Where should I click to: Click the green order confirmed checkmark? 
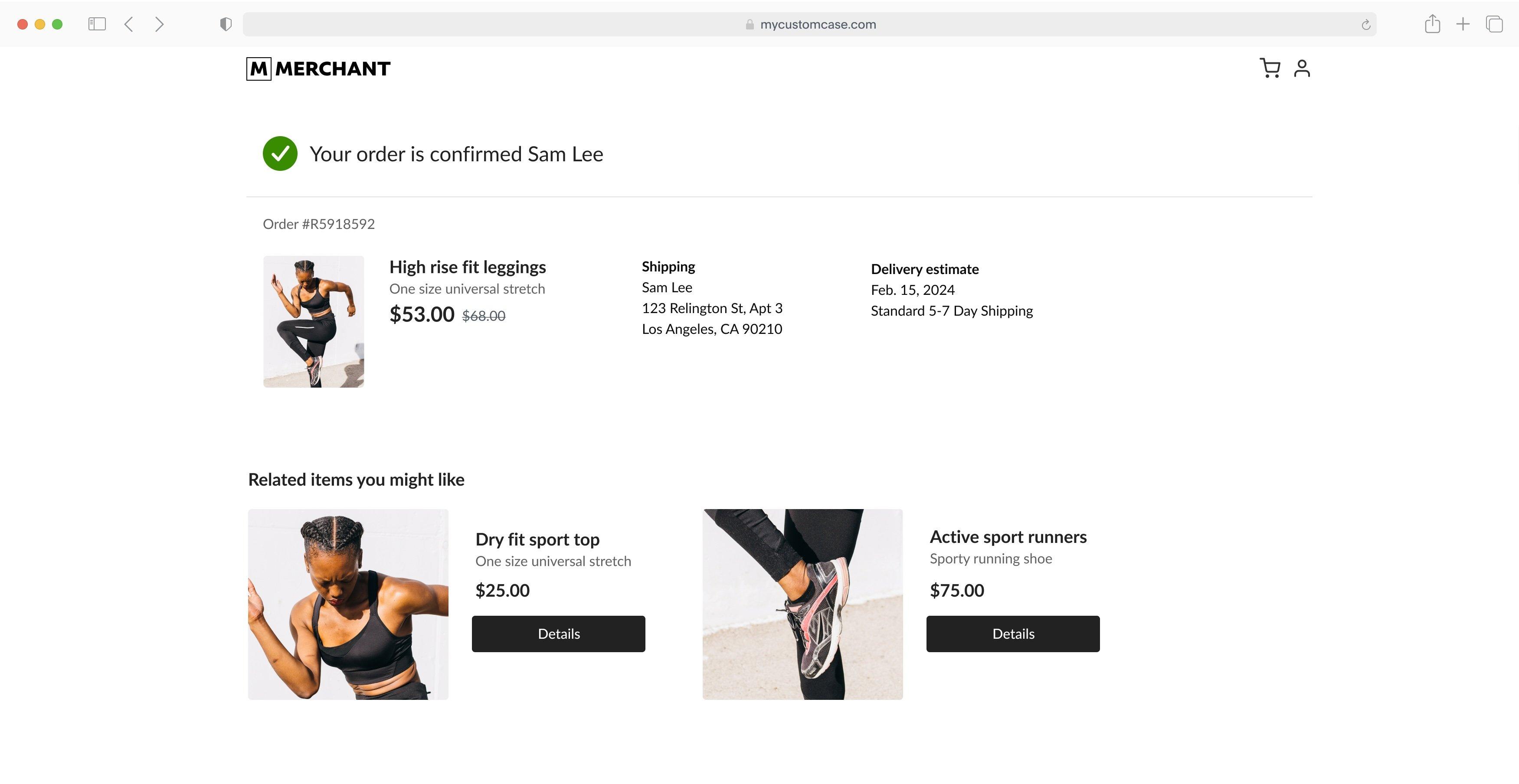(280, 154)
